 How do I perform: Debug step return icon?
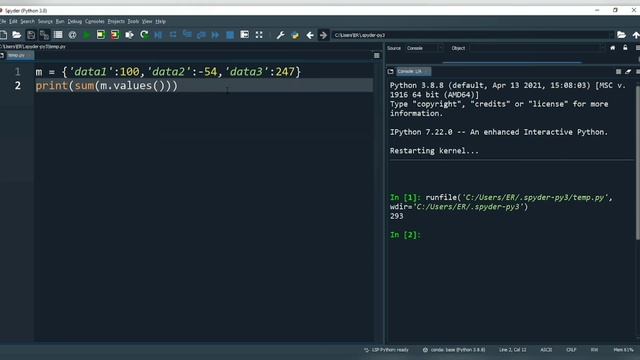pyautogui.click(x=201, y=35)
